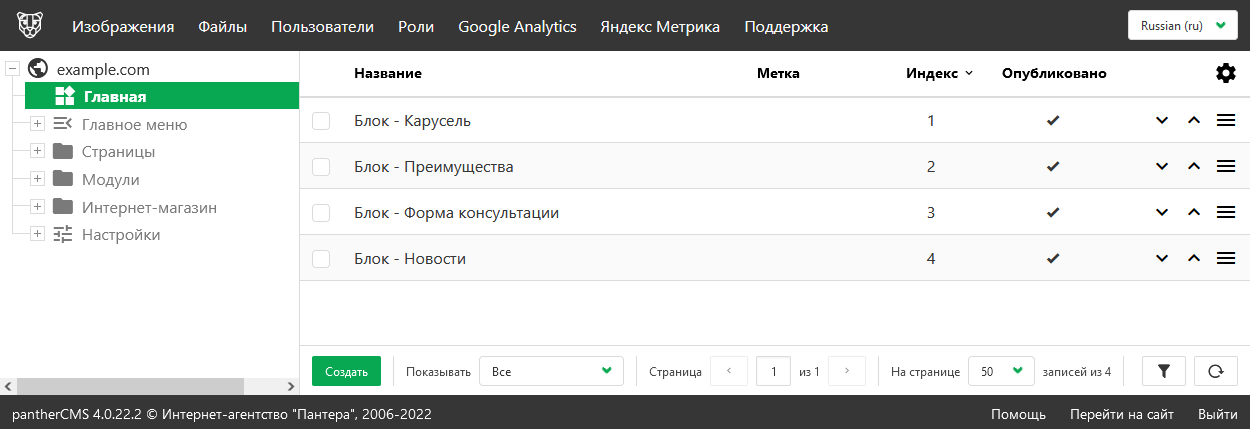Move Блок - Форма консультации row up
Viewport: 1250px width, 429px height.
(x=1193, y=213)
